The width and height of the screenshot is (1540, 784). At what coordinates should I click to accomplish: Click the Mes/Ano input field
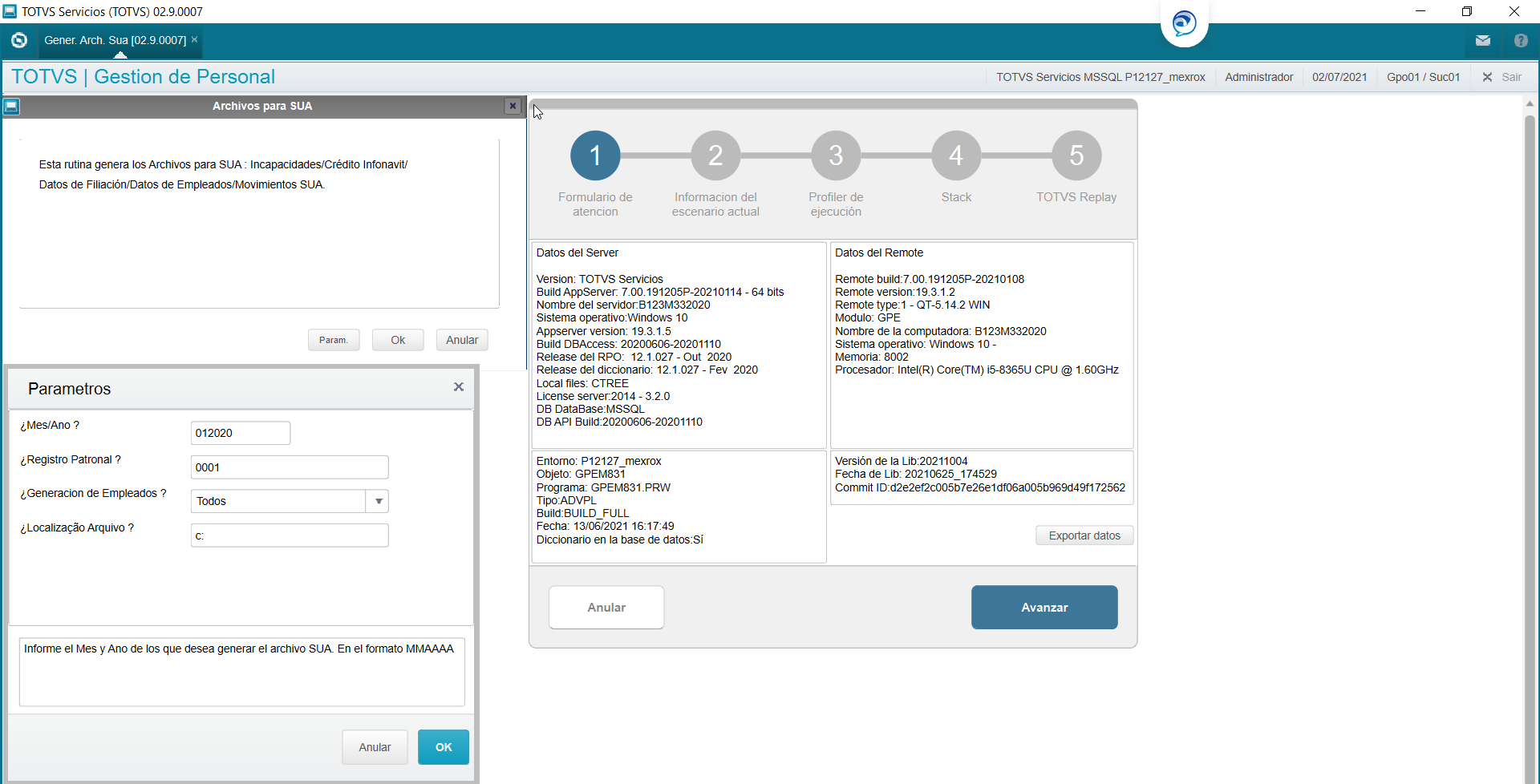click(x=241, y=433)
